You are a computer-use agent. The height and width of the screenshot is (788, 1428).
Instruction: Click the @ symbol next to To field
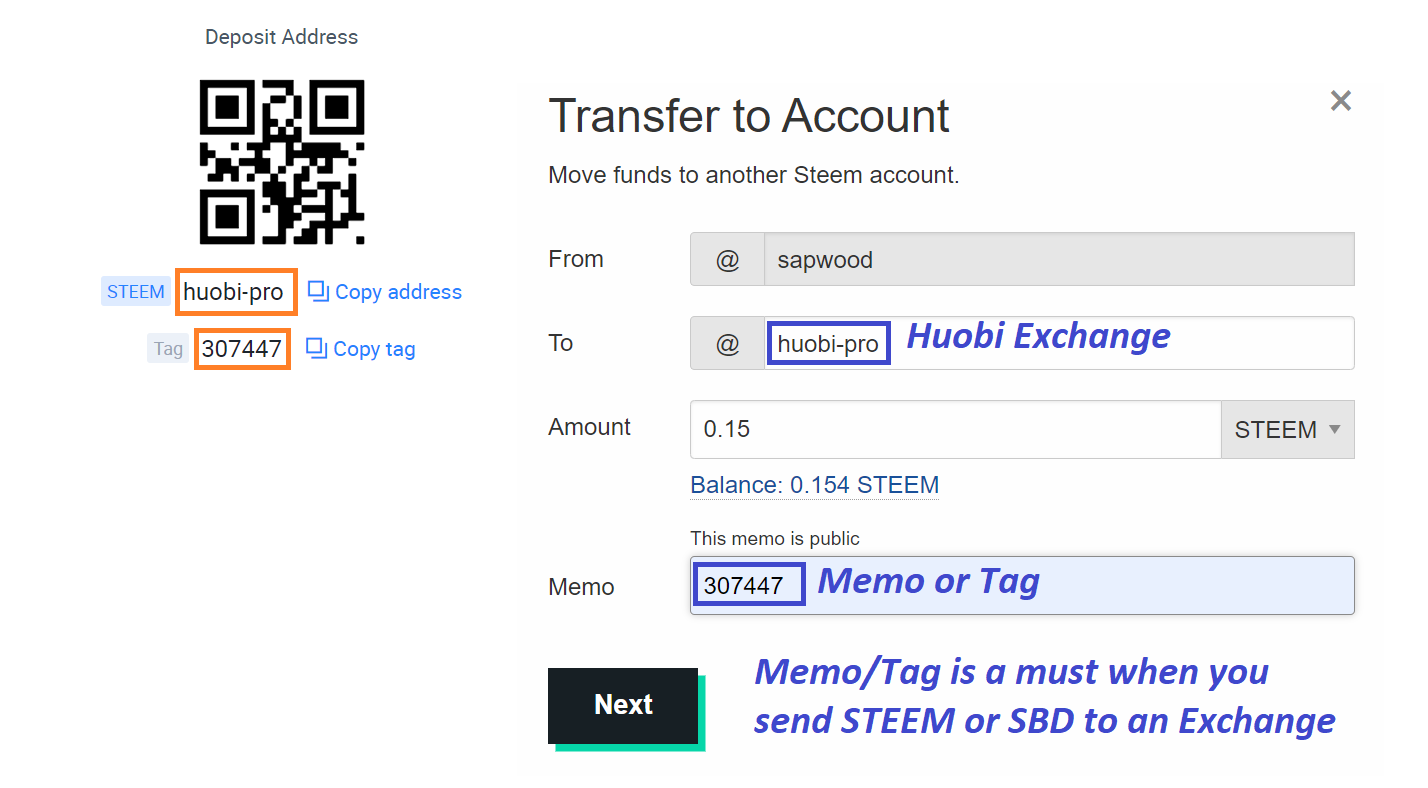click(727, 343)
